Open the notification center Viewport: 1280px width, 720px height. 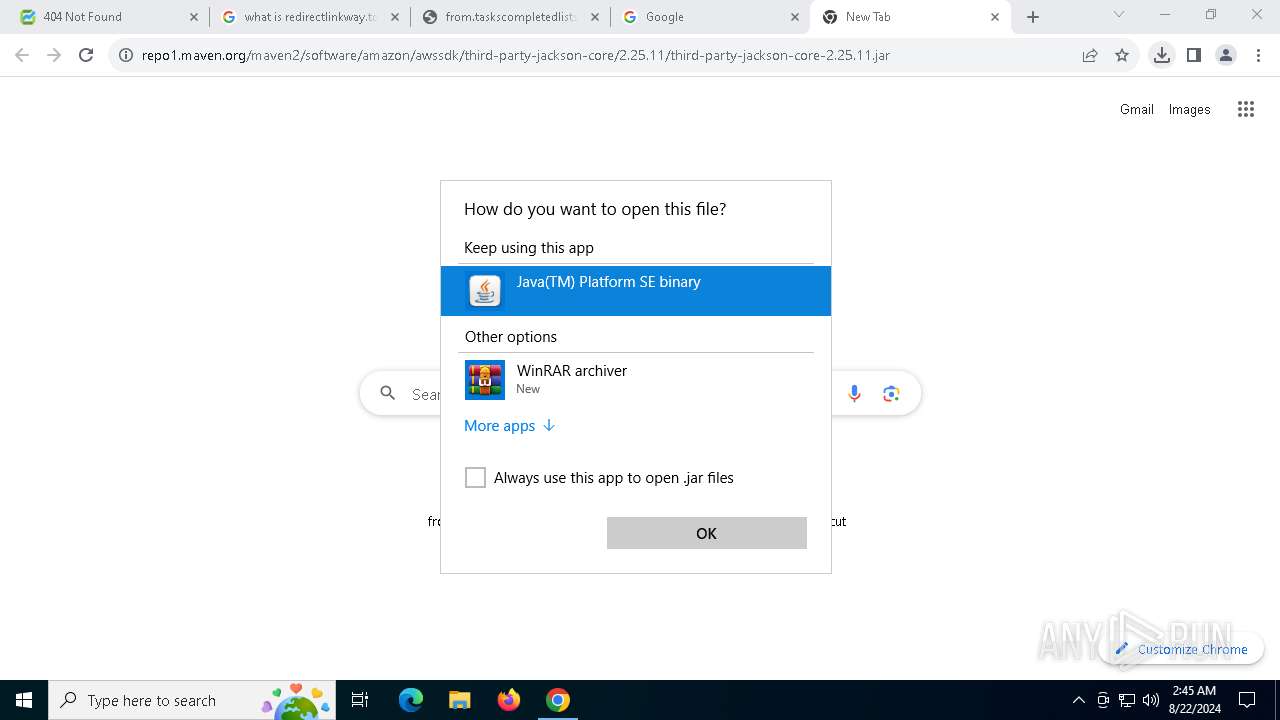coord(1248,700)
